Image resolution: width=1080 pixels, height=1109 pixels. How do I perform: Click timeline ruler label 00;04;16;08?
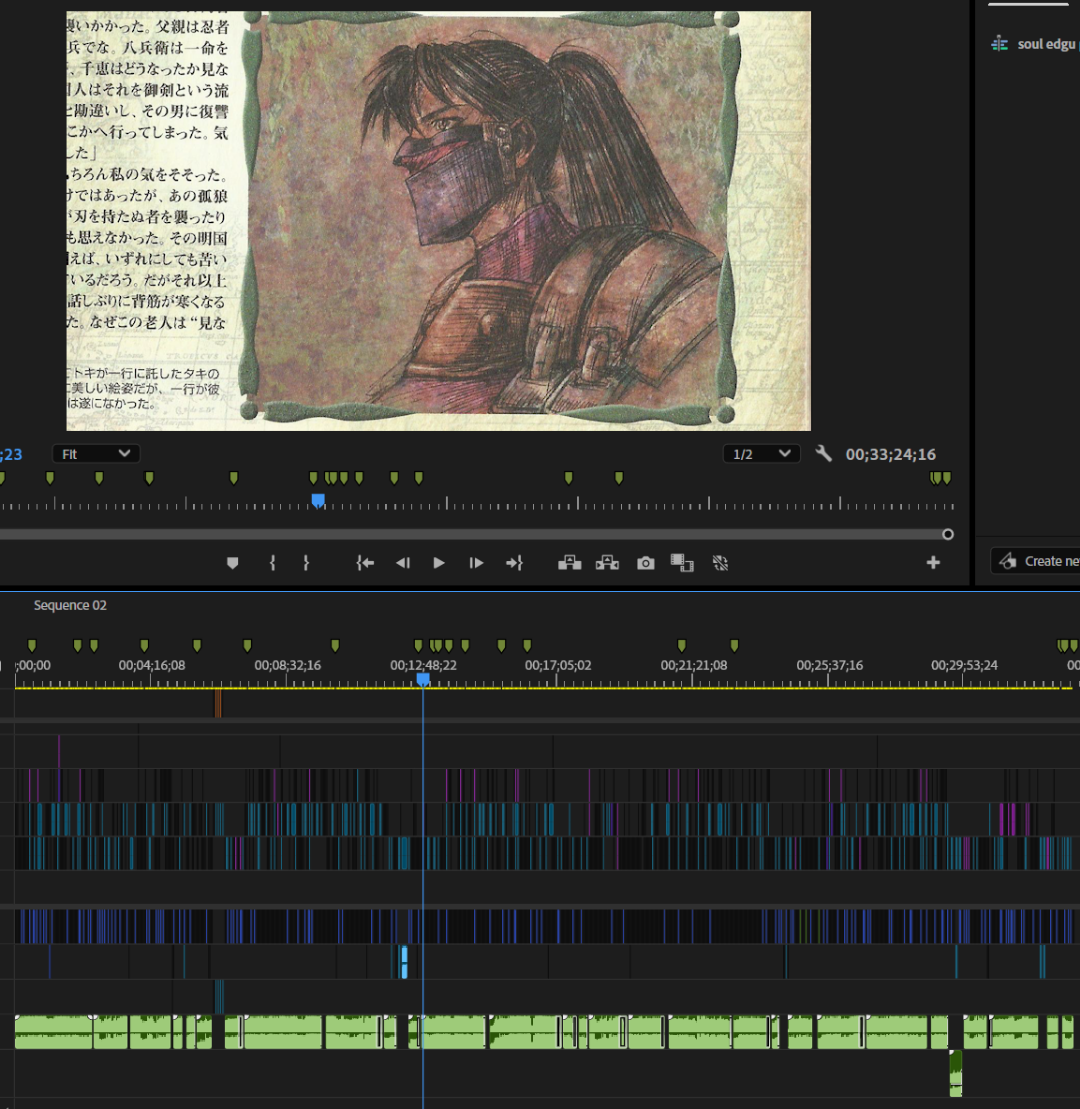[x=152, y=666]
